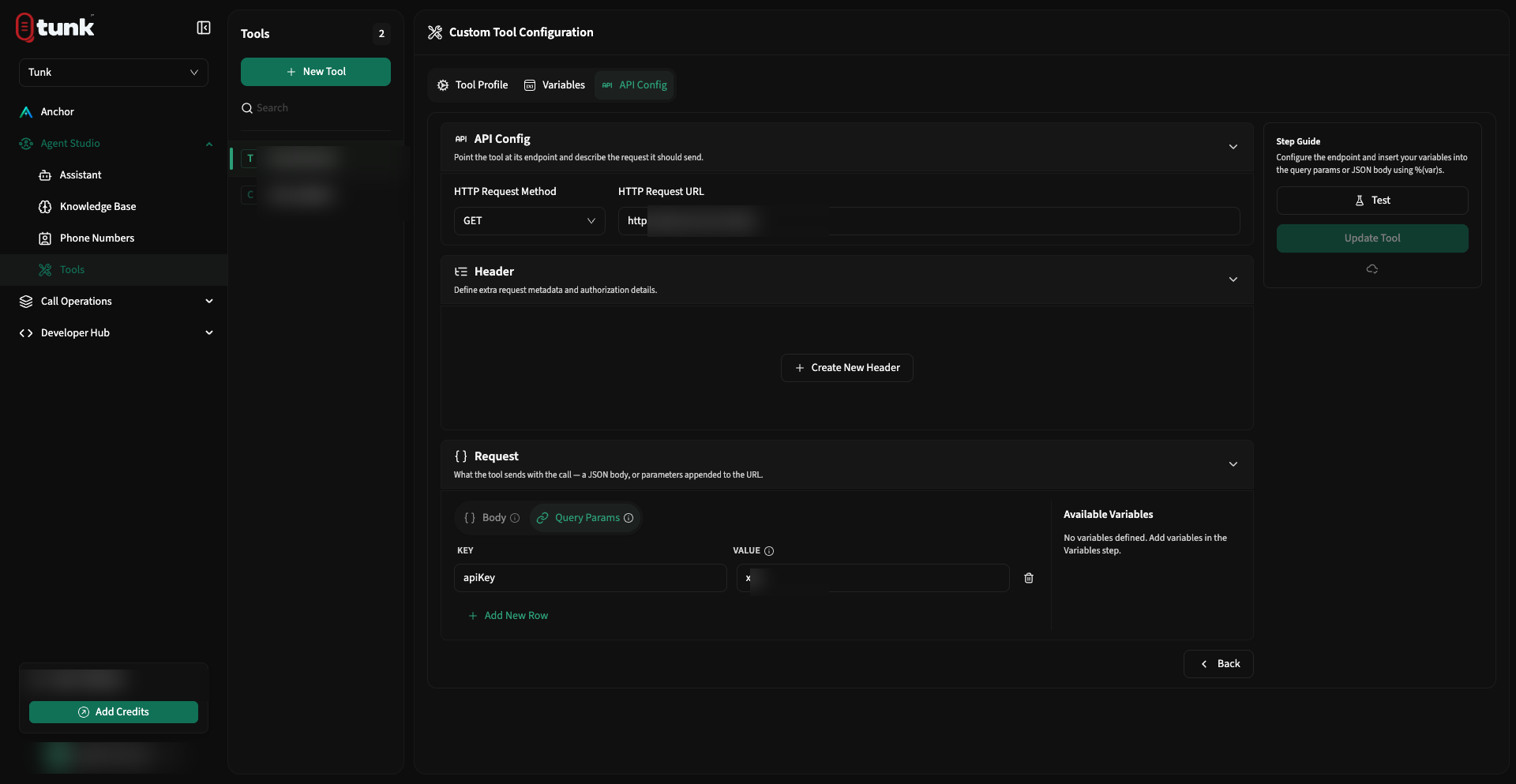
Task: Click the Custom Tool Configuration wrench icon
Action: [x=435, y=32]
